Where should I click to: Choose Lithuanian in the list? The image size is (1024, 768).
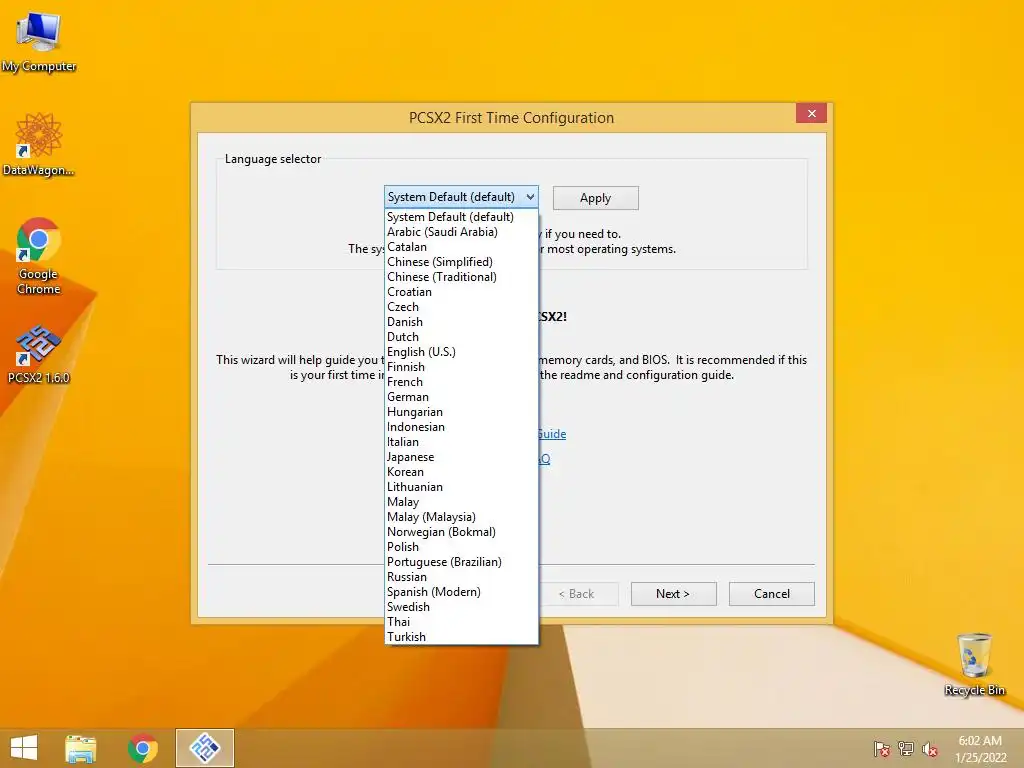coord(461,487)
